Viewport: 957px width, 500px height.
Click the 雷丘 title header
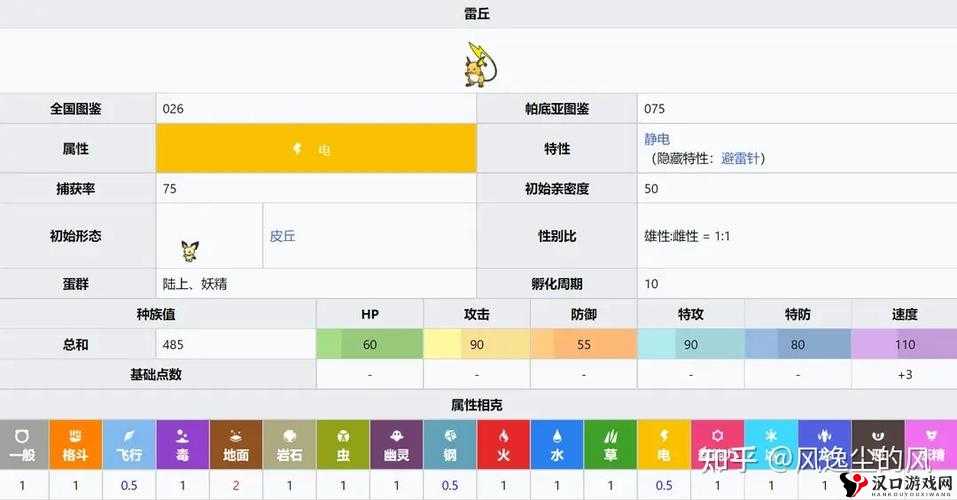[x=477, y=13]
